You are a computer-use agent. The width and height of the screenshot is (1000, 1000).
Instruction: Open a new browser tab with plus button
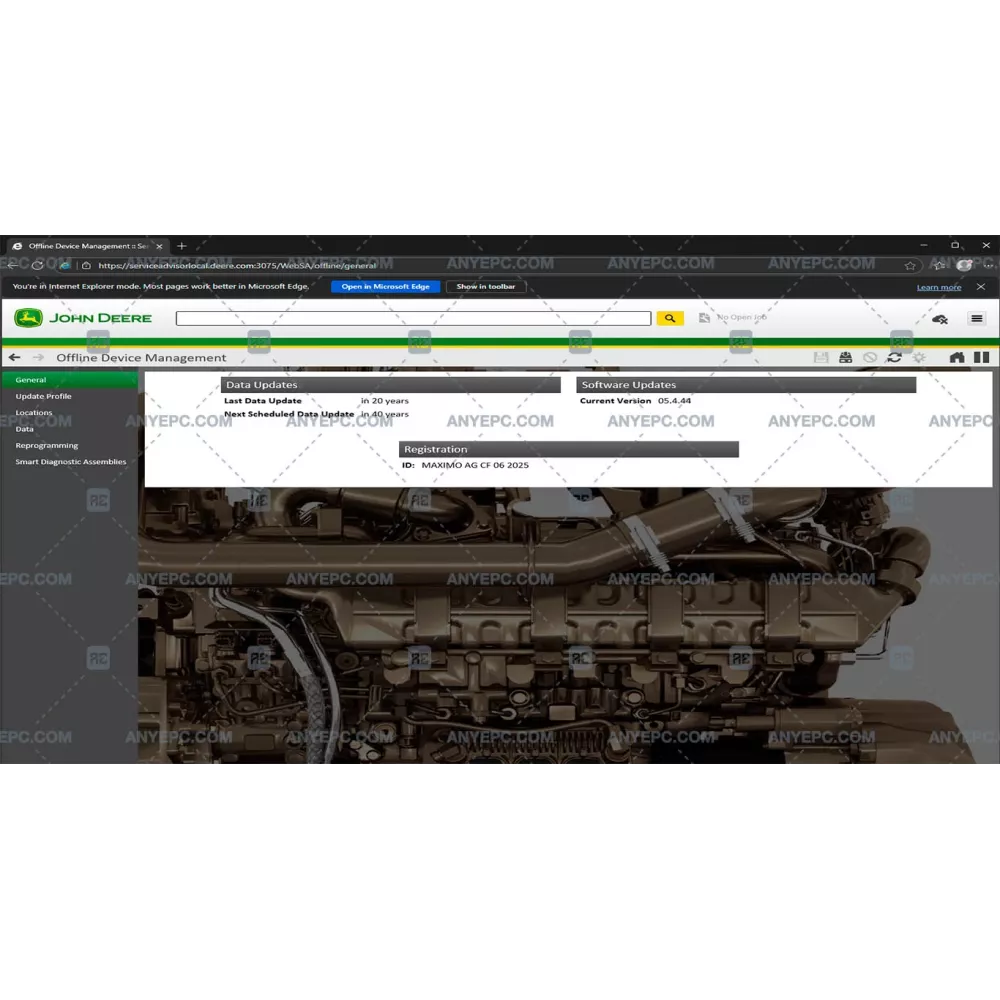pos(181,246)
